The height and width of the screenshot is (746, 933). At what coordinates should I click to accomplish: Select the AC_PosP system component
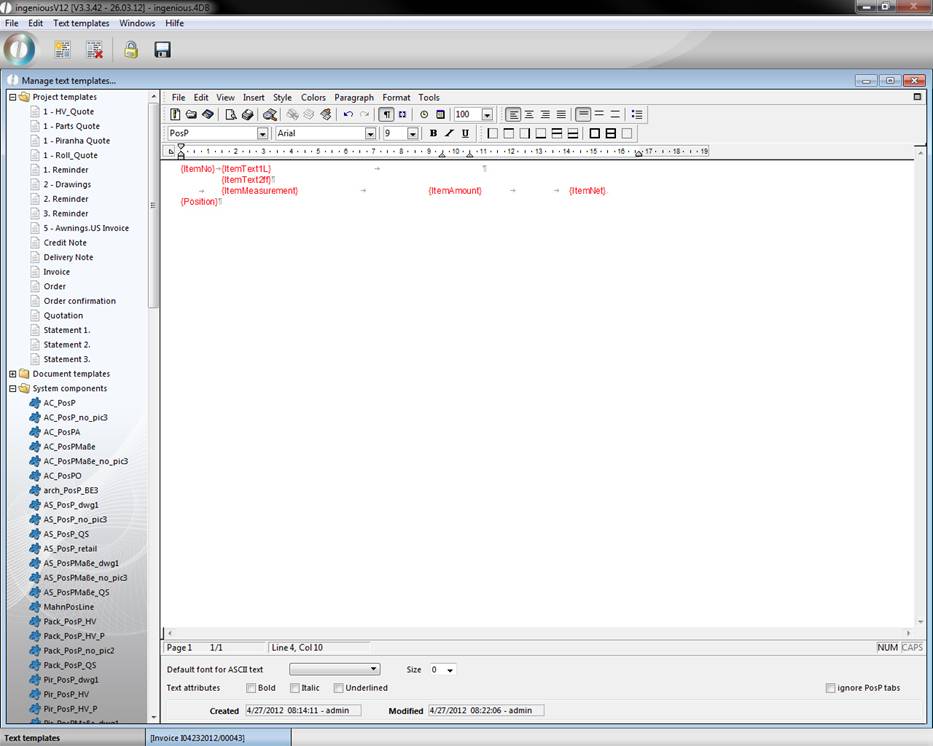click(59, 403)
